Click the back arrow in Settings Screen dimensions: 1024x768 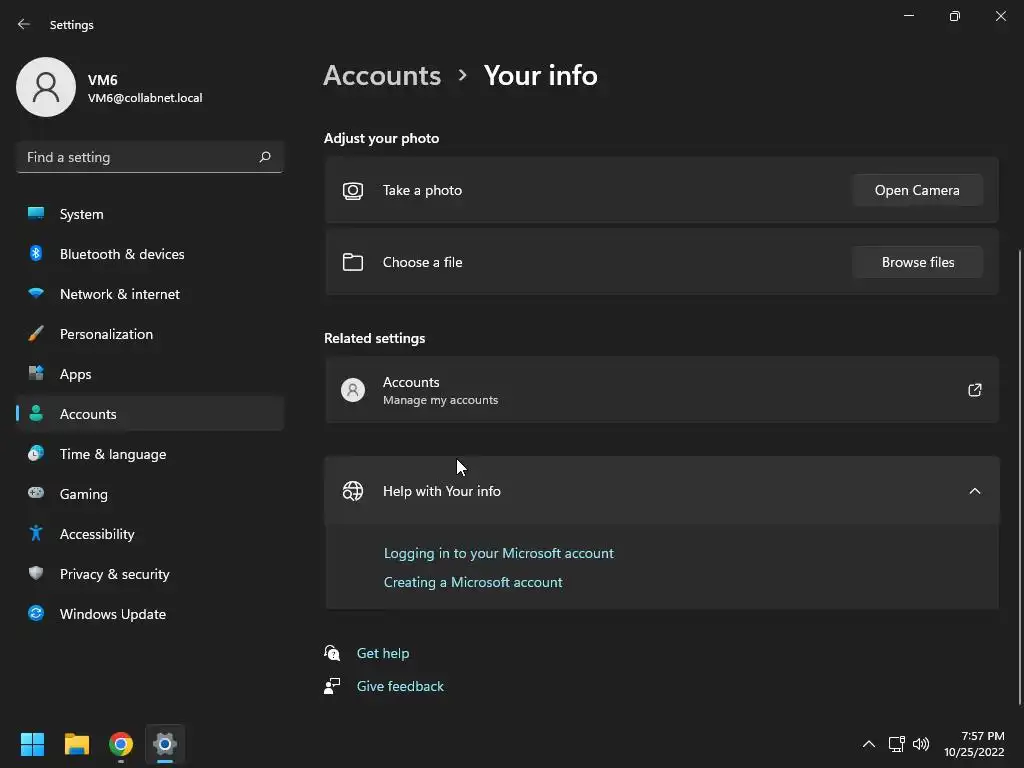24,24
